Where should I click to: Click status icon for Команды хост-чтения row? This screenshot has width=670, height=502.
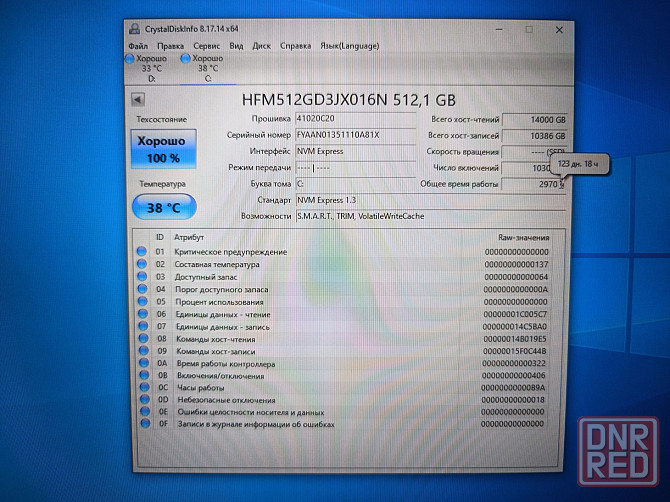coord(141,338)
